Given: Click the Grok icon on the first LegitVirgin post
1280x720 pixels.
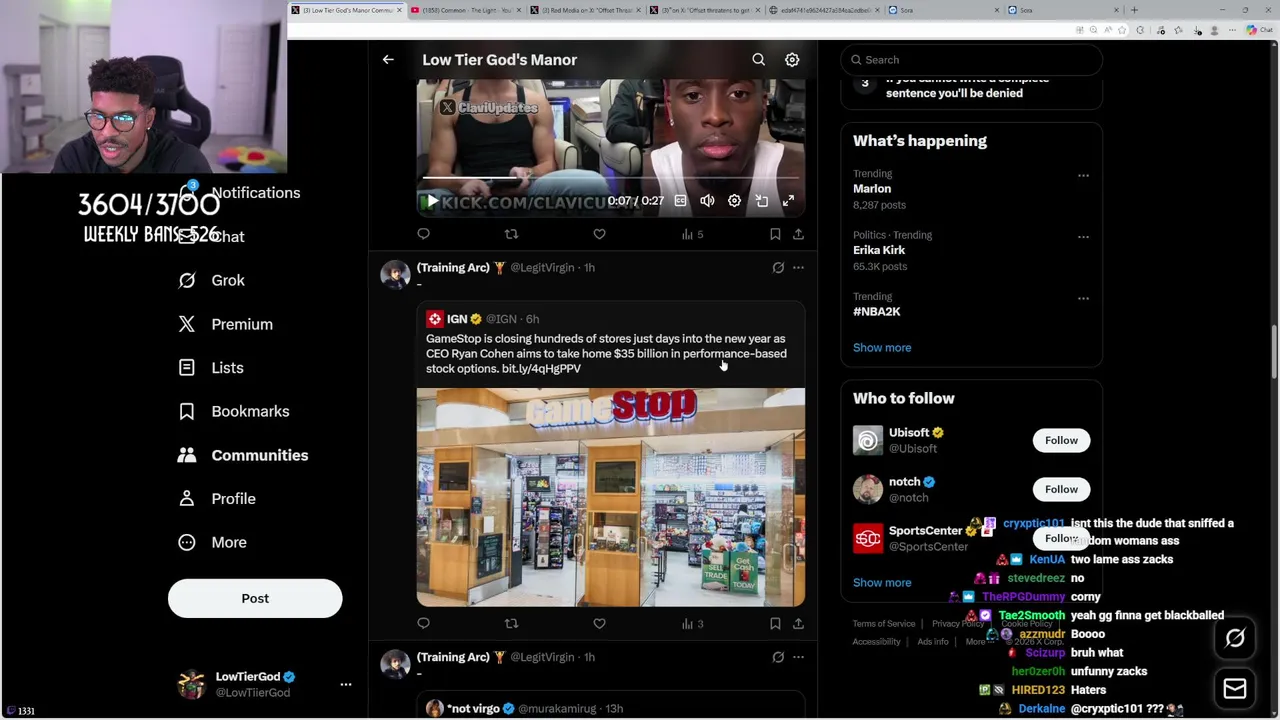Looking at the screenshot, I should click(x=778, y=268).
